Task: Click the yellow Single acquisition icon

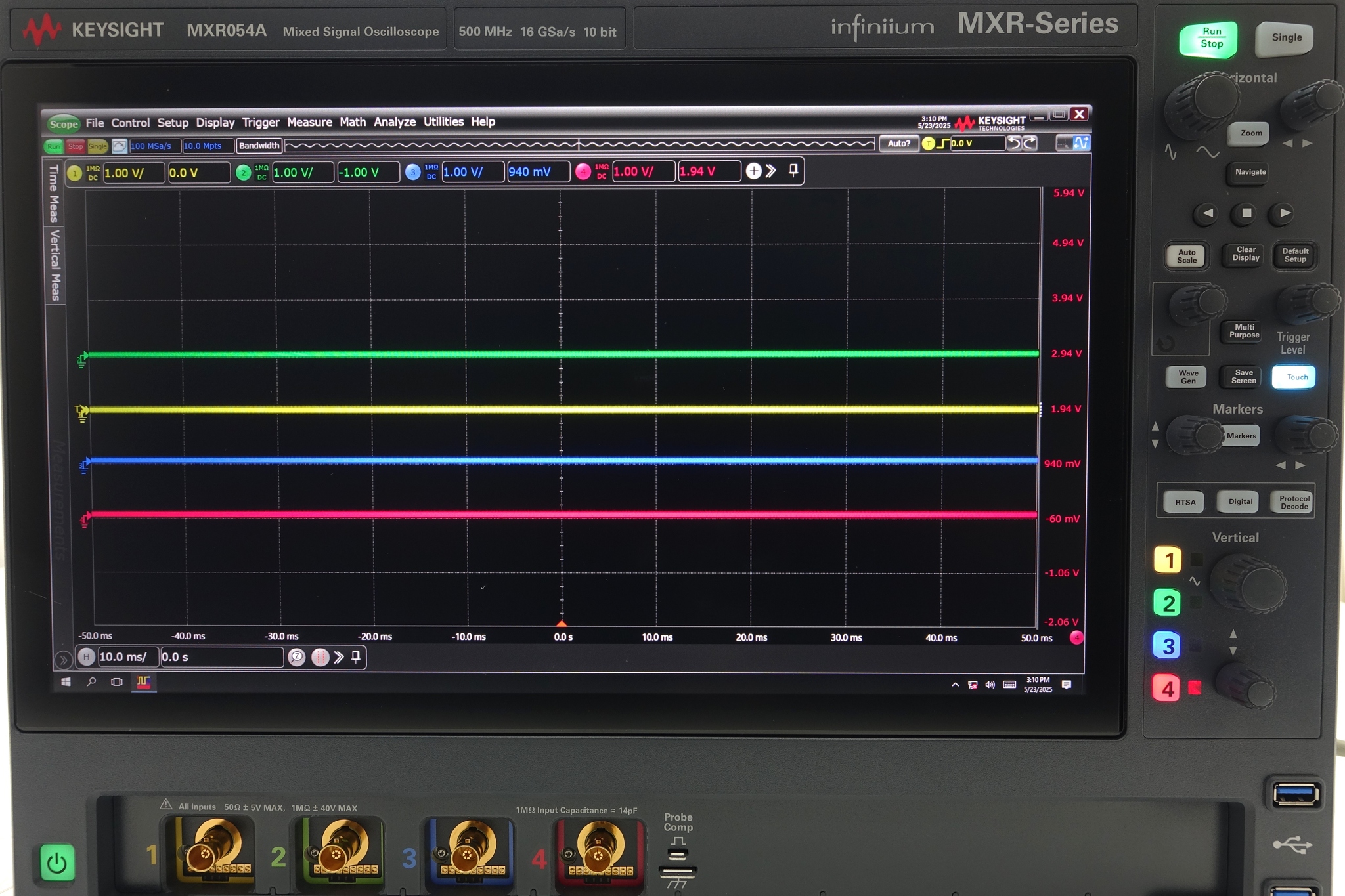Action: 97,146
